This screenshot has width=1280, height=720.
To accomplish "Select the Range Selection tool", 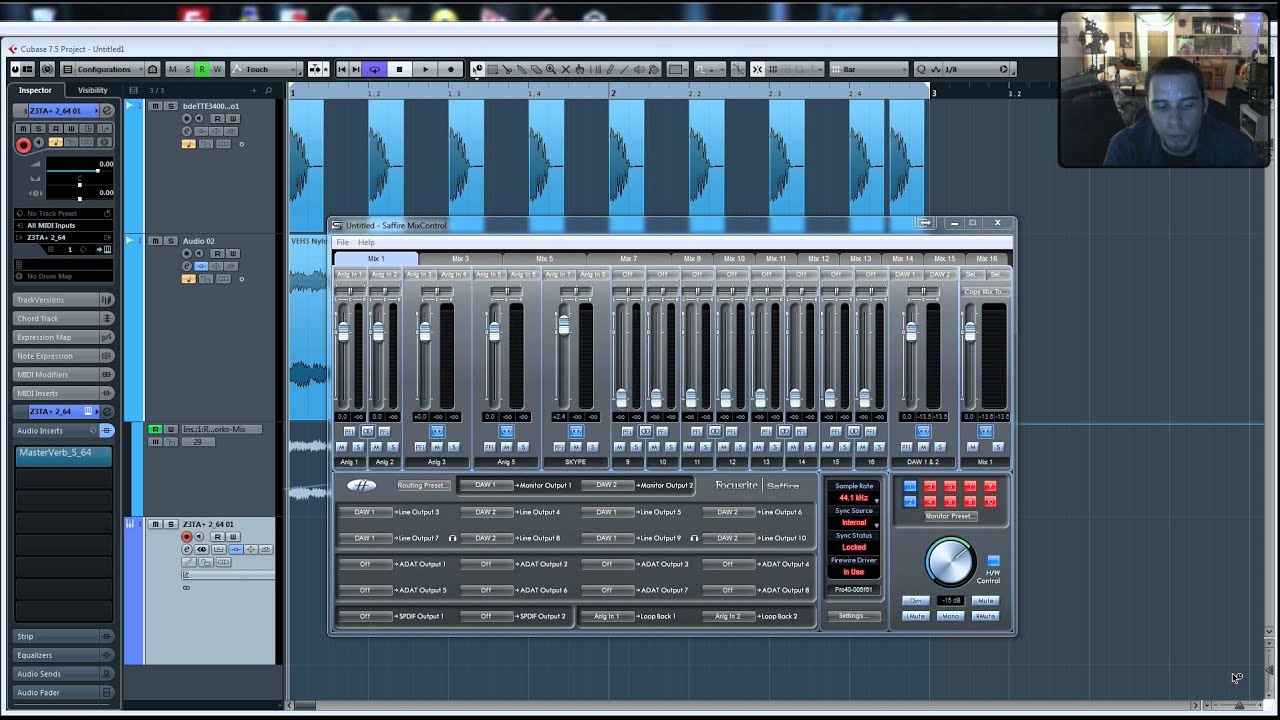I will click(x=492, y=69).
